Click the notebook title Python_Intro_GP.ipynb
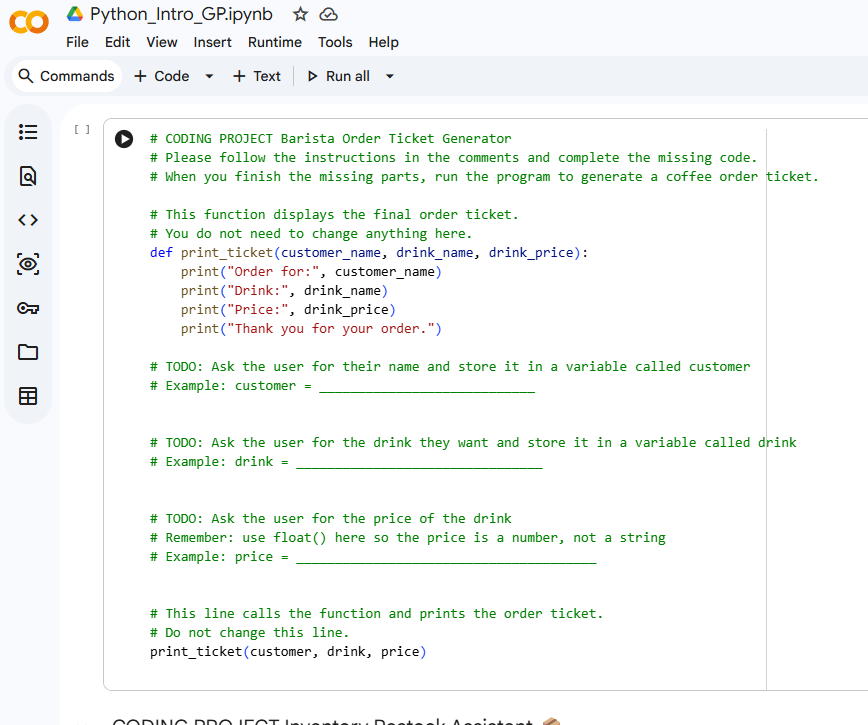Image resolution: width=868 pixels, height=725 pixels. point(181,14)
